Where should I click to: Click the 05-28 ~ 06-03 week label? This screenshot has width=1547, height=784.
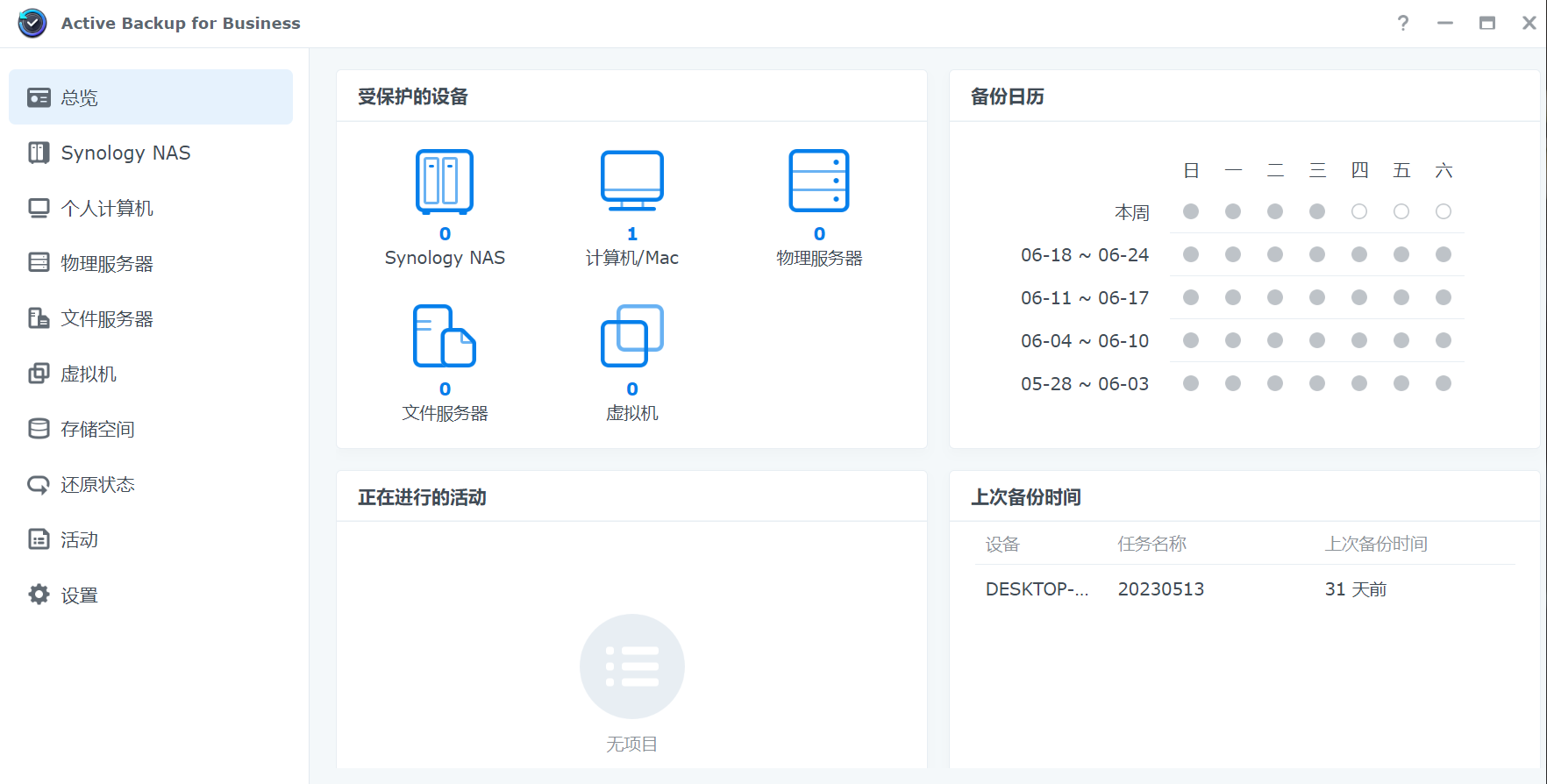[x=1085, y=384]
